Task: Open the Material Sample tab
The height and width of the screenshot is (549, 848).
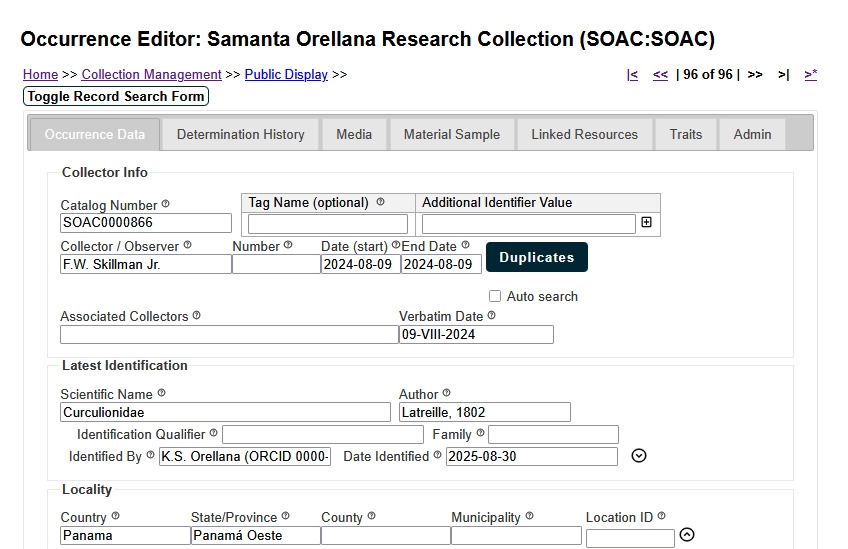Action: 451,134
